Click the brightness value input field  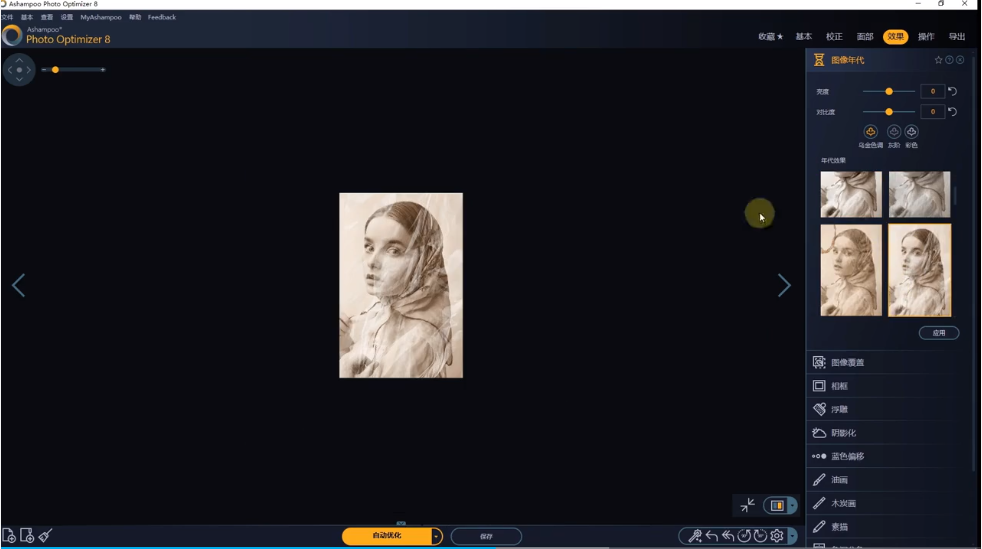coord(932,91)
